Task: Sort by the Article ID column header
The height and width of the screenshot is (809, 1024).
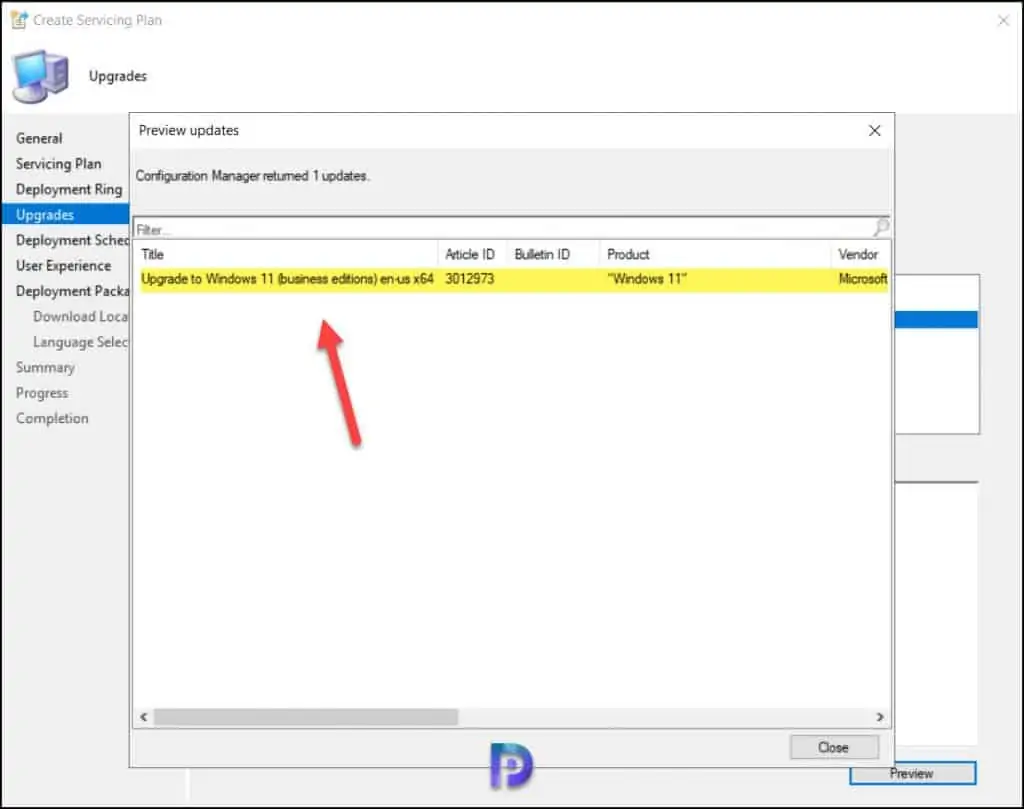Action: click(470, 255)
